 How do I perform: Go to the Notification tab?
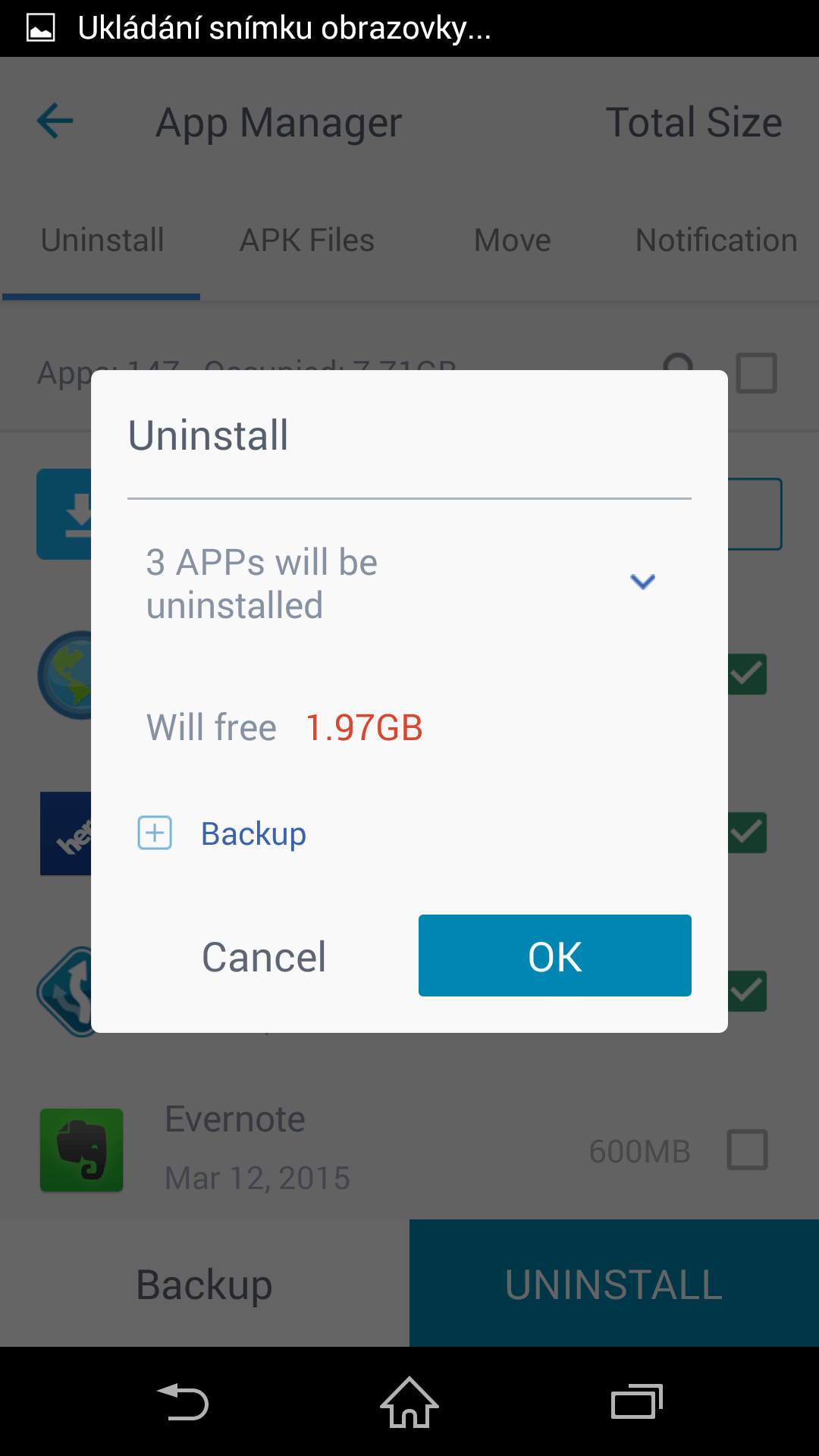tap(717, 240)
